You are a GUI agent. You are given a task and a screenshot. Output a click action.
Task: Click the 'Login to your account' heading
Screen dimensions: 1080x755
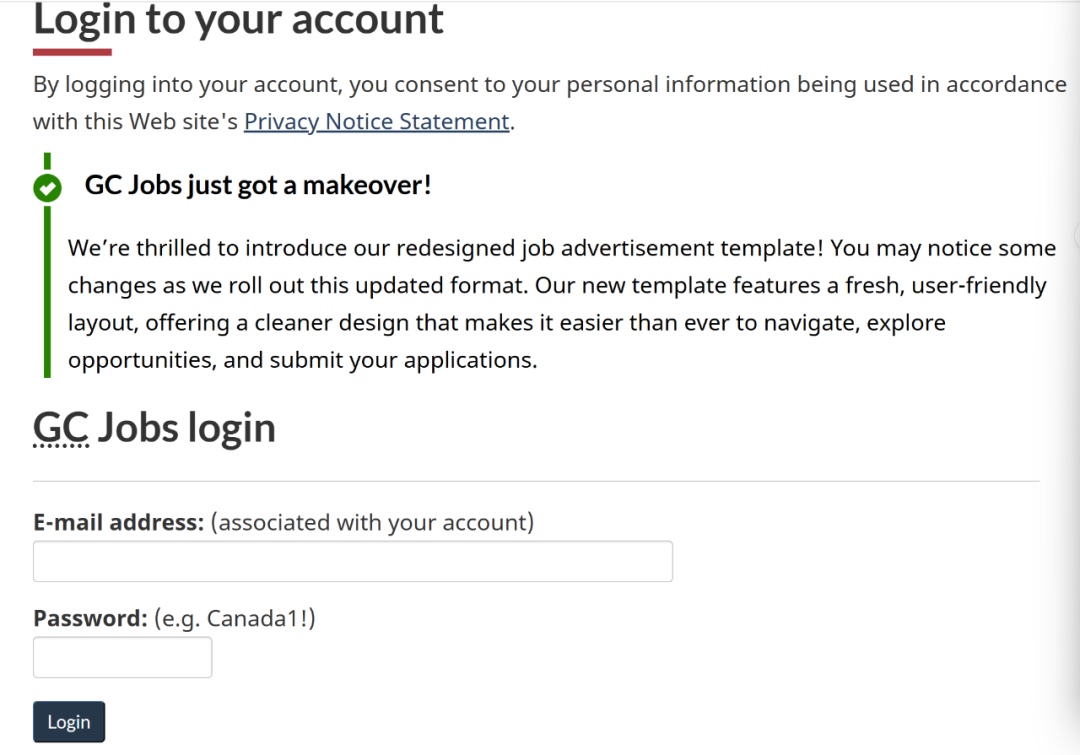(238, 20)
